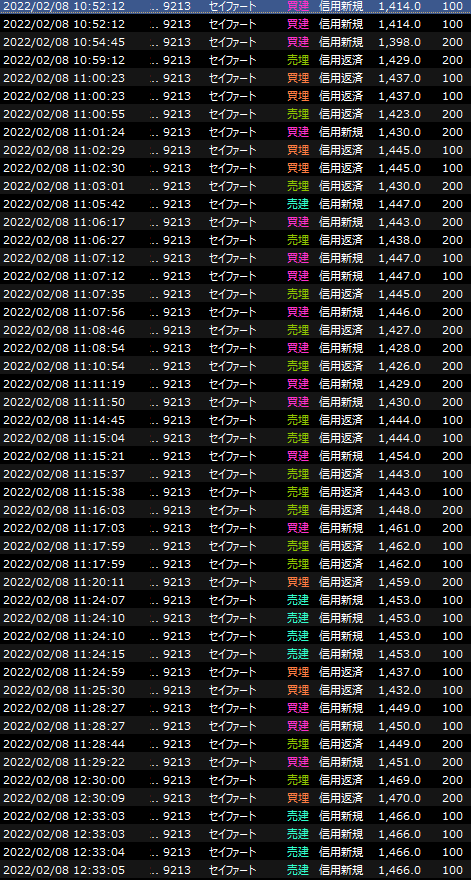471x880 pixels.
Task: Select the highlighted 10:52:12 trade row timestamp
Action: 64,6
